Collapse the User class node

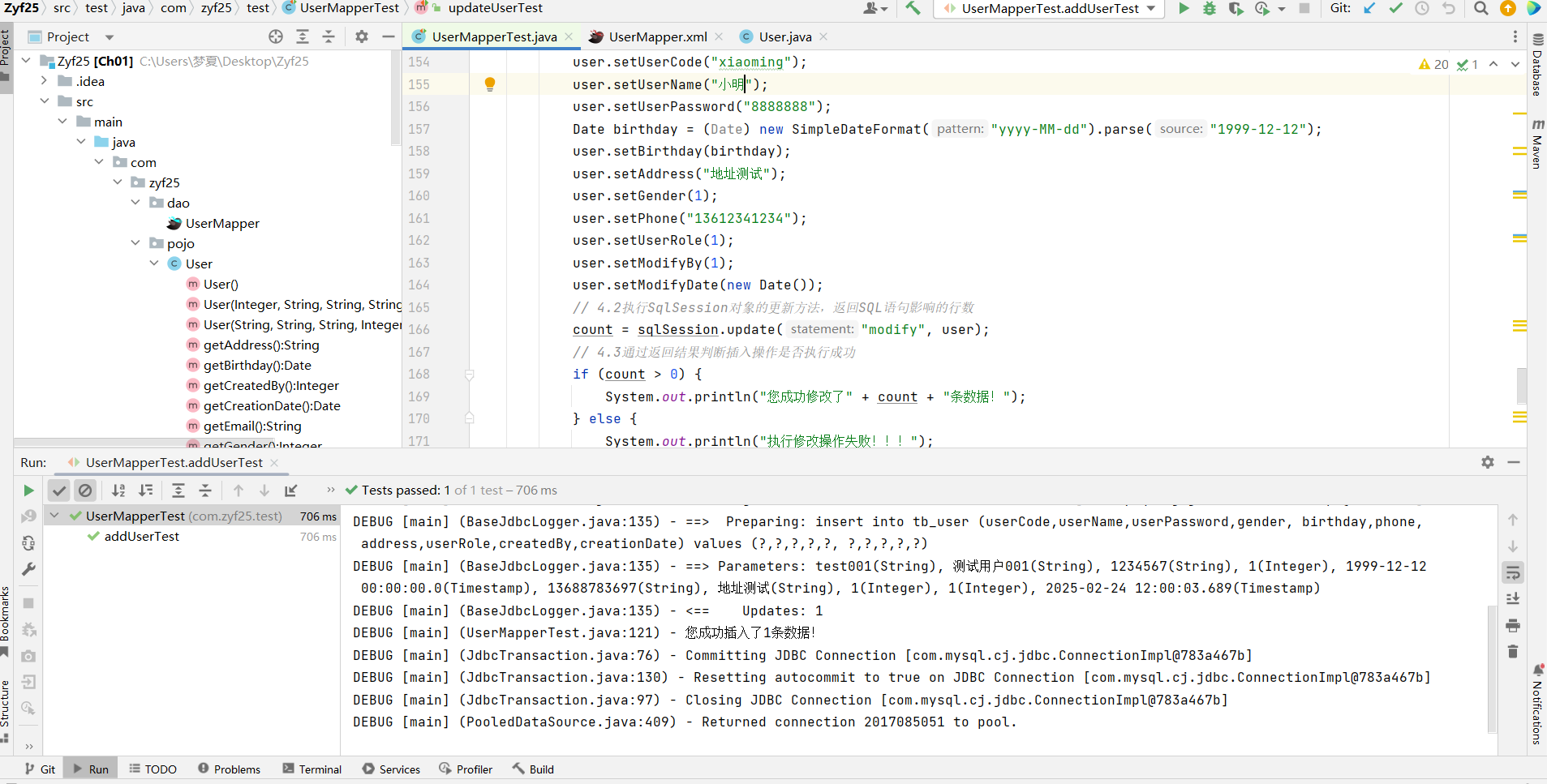pyautogui.click(x=154, y=263)
